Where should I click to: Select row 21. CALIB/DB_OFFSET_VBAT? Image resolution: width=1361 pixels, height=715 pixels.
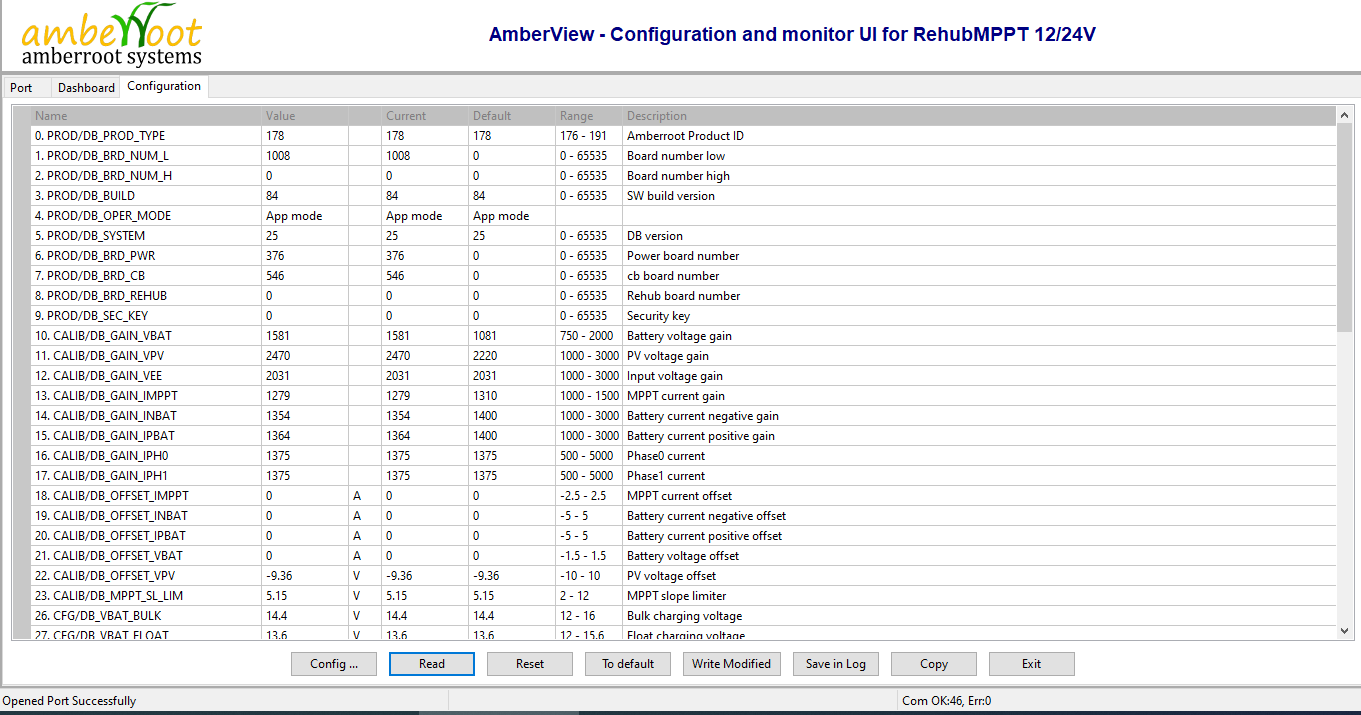684,556
